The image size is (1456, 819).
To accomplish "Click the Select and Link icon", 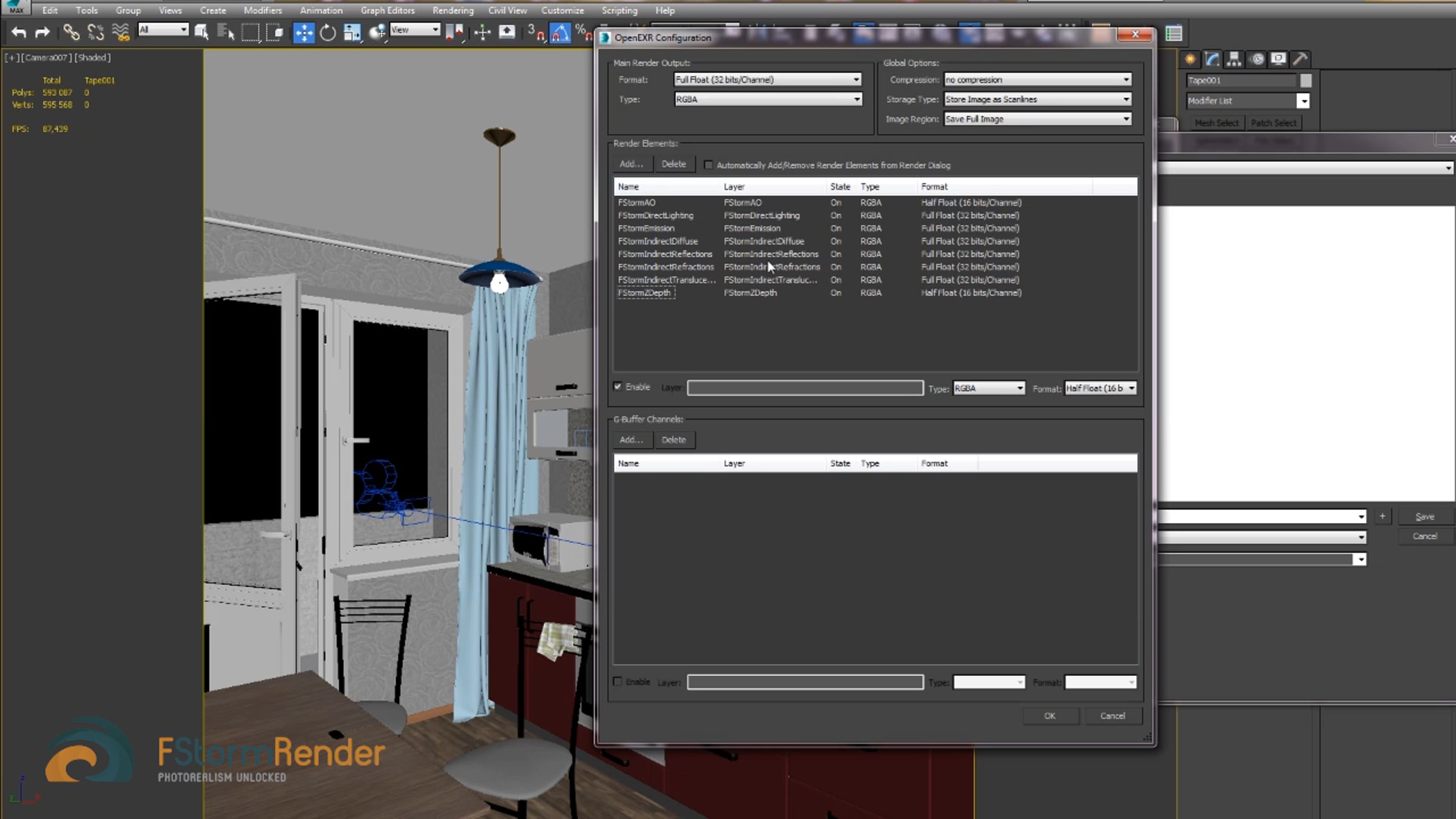I will (71, 32).
